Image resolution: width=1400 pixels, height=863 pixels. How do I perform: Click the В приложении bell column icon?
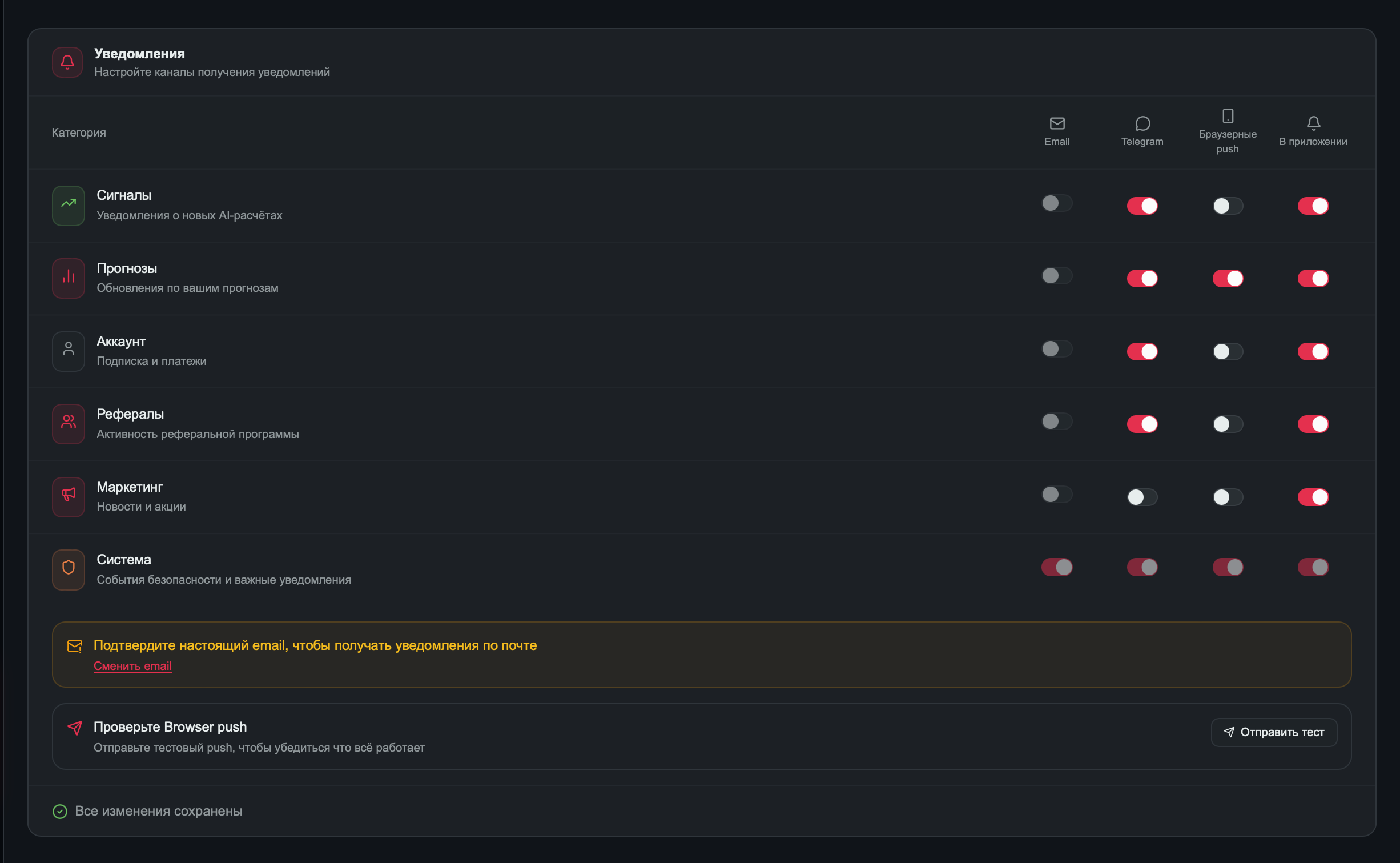click(1313, 123)
